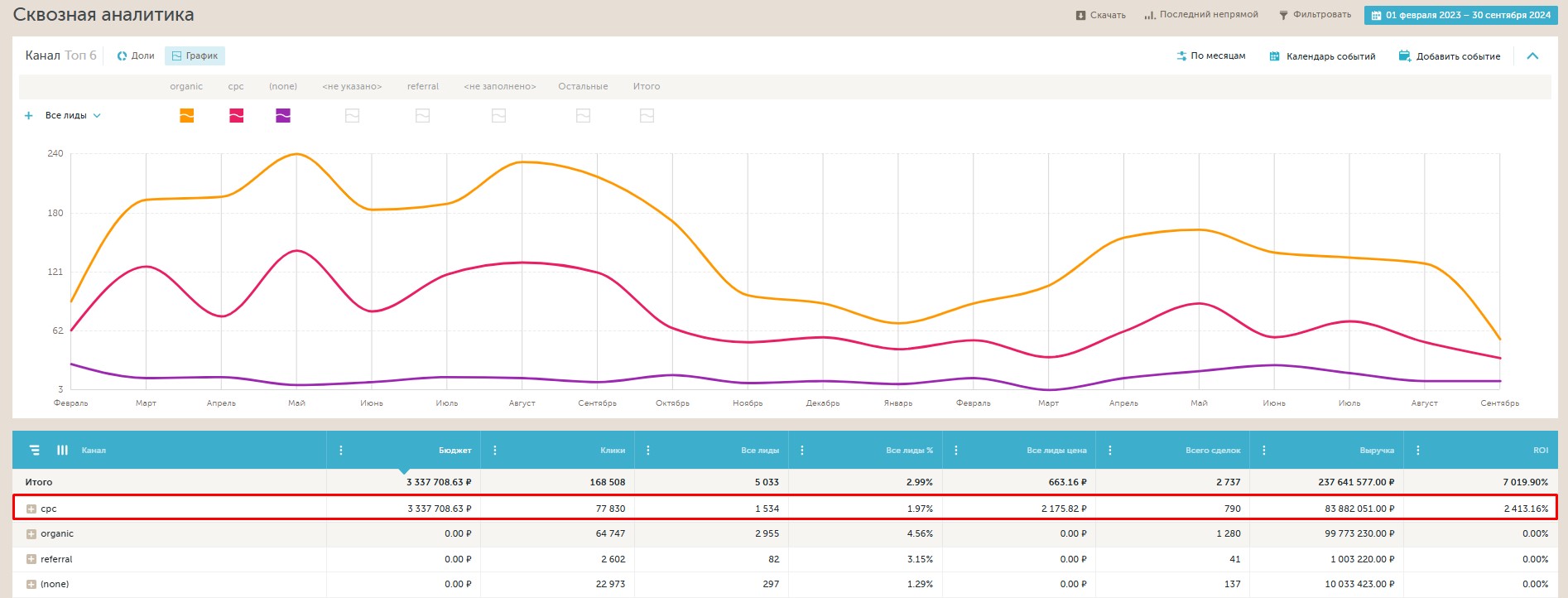The width and height of the screenshot is (1568, 598).
Task: Click the table rows layout icon
Action: point(35,451)
